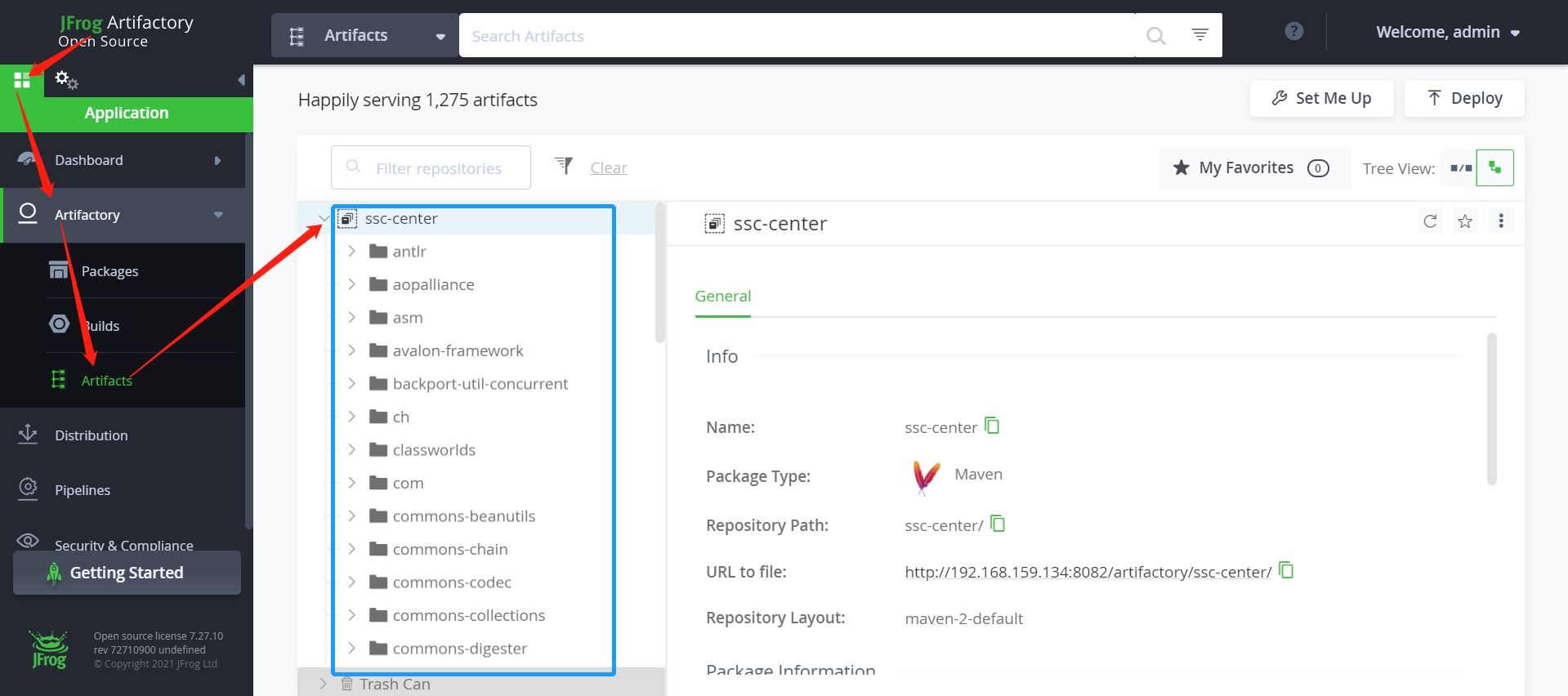Expand the asm folder
This screenshot has width=1568, height=696.
click(x=351, y=317)
